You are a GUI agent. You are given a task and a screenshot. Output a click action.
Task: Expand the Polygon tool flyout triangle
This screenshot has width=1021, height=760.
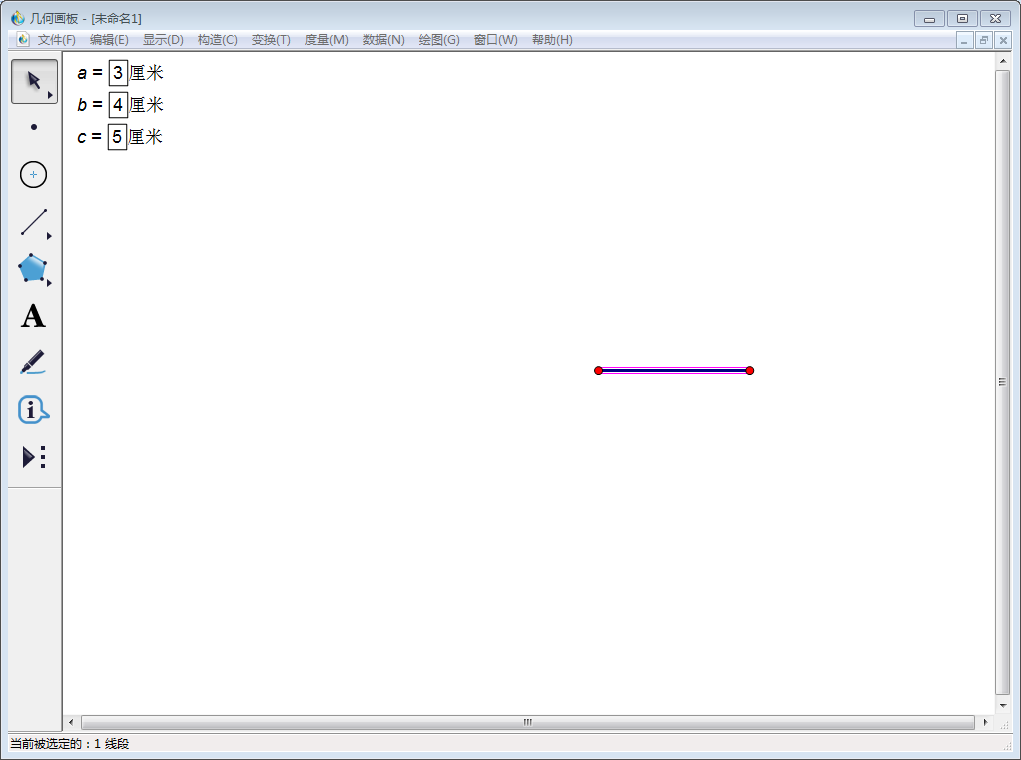(x=49, y=283)
